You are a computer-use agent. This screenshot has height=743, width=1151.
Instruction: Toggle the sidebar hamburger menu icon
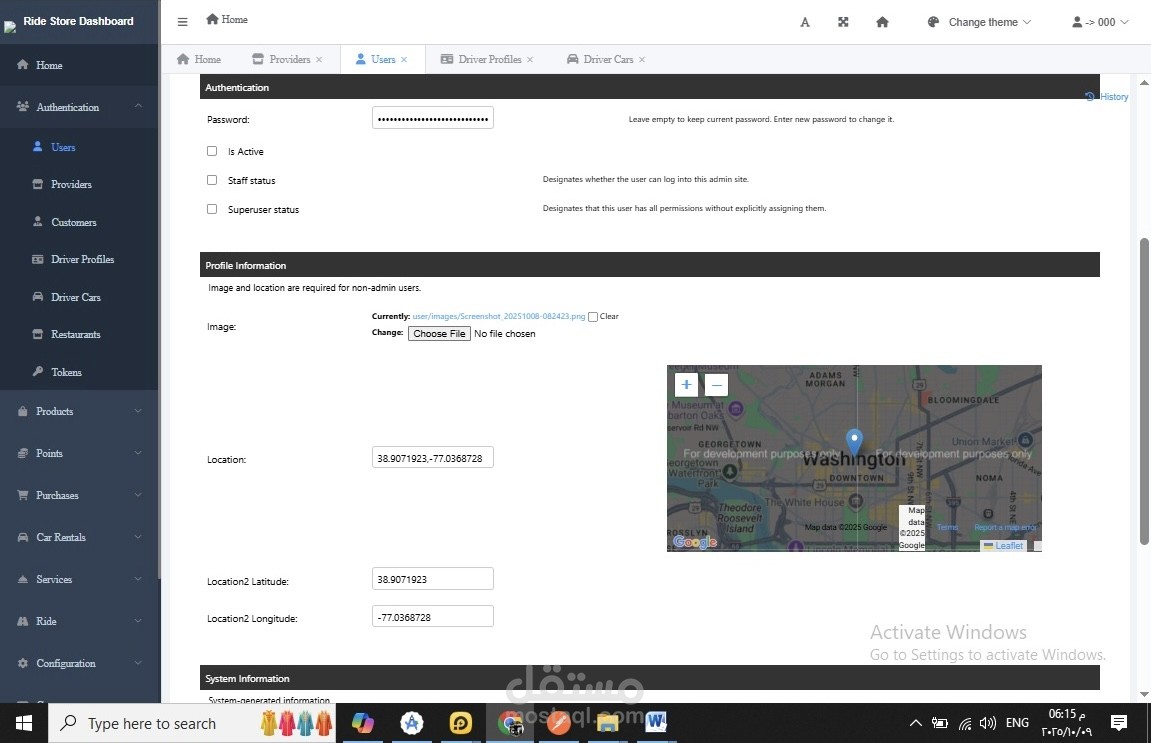pyautogui.click(x=183, y=22)
